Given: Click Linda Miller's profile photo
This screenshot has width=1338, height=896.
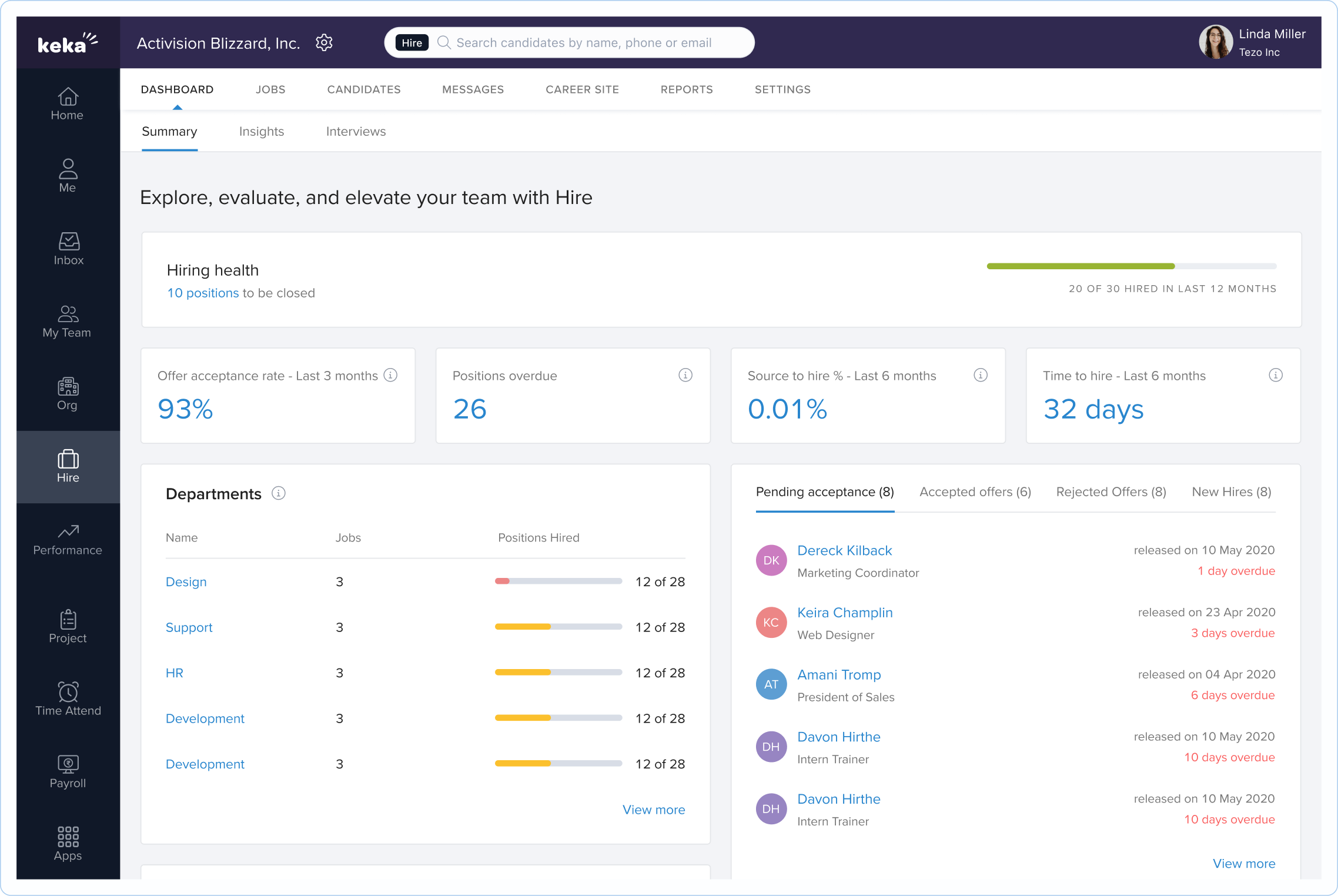Looking at the screenshot, I should pyautogui.click(x=1216, y=42).
